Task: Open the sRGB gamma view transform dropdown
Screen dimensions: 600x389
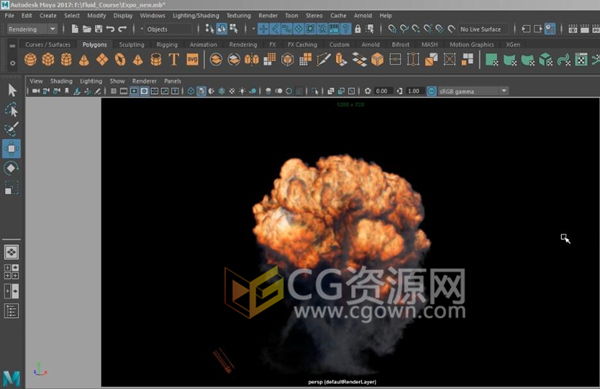Action: point(473,91)
